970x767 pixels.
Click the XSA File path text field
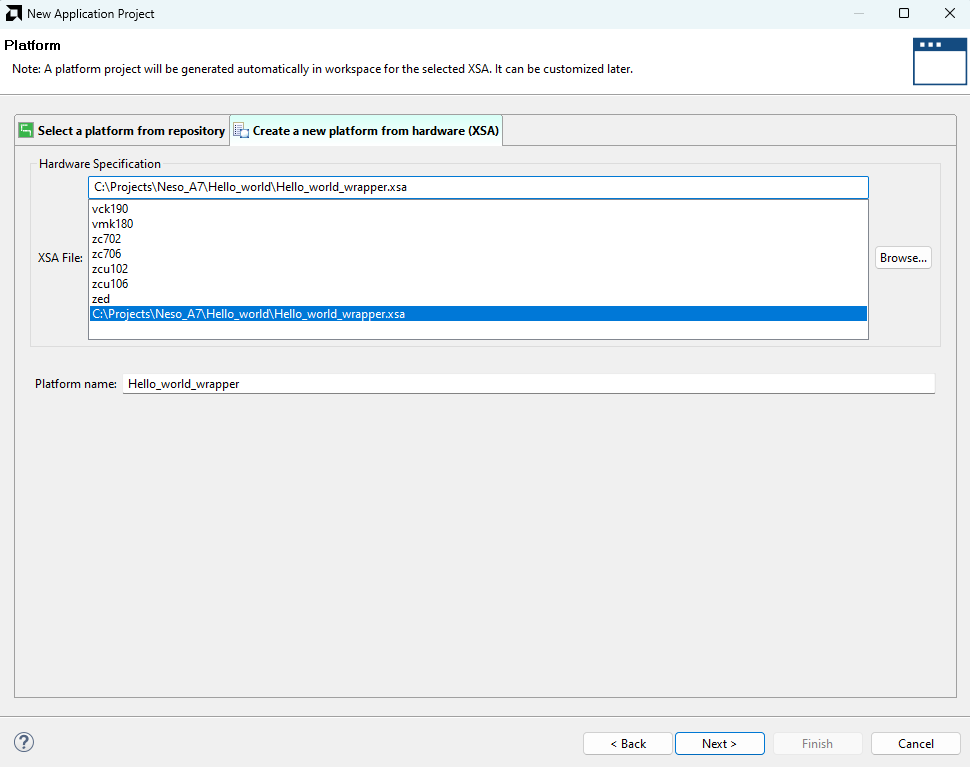point(477,187)
